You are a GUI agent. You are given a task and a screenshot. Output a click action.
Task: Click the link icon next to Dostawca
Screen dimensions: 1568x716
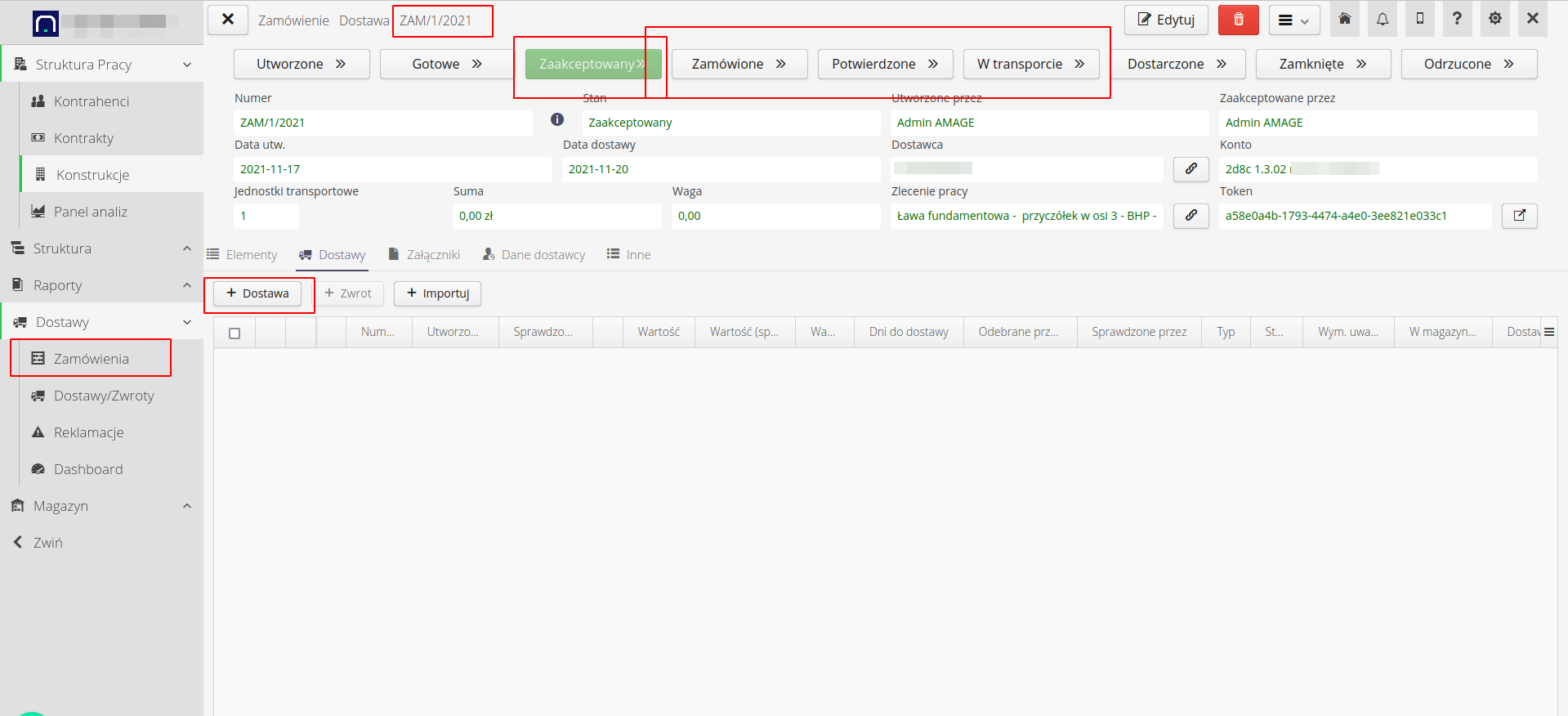coord(1191,169)
